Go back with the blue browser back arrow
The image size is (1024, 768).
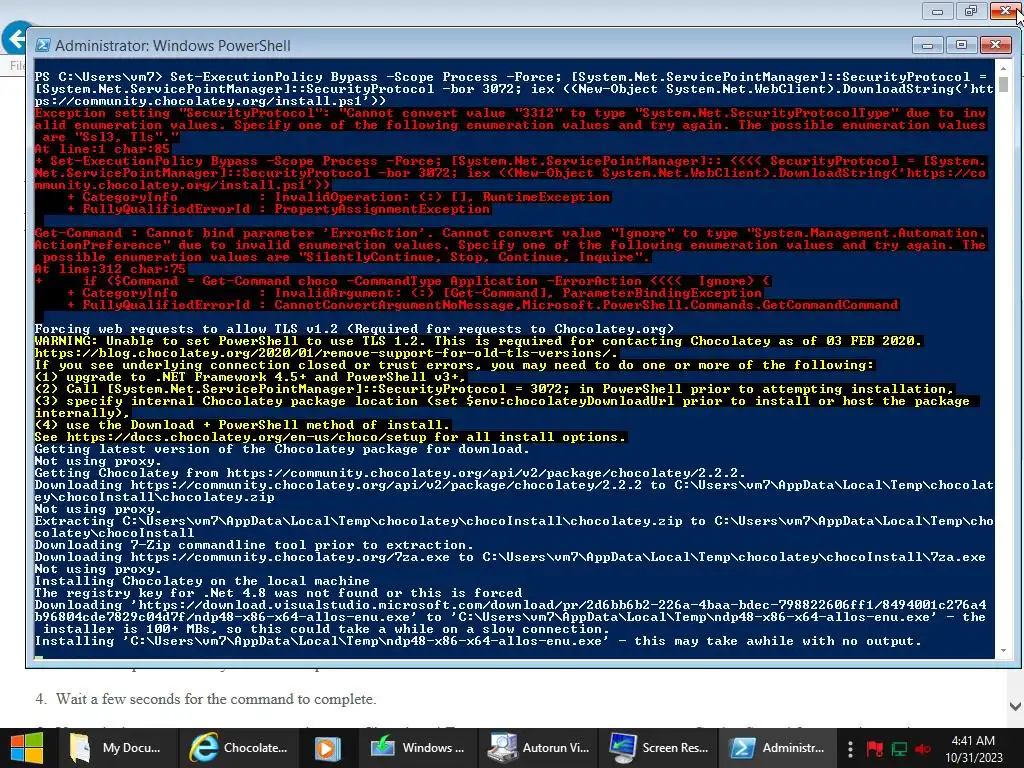[17, 38]
